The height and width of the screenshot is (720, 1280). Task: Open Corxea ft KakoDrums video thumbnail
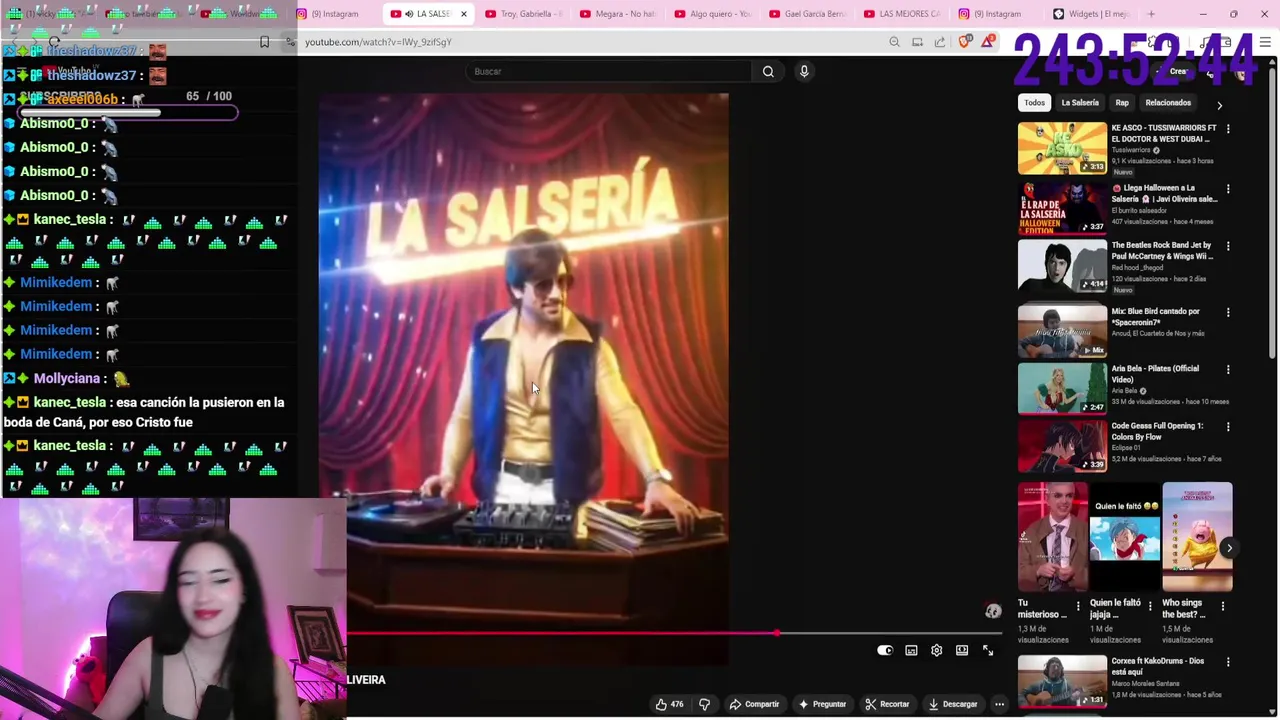(1062, 681)
